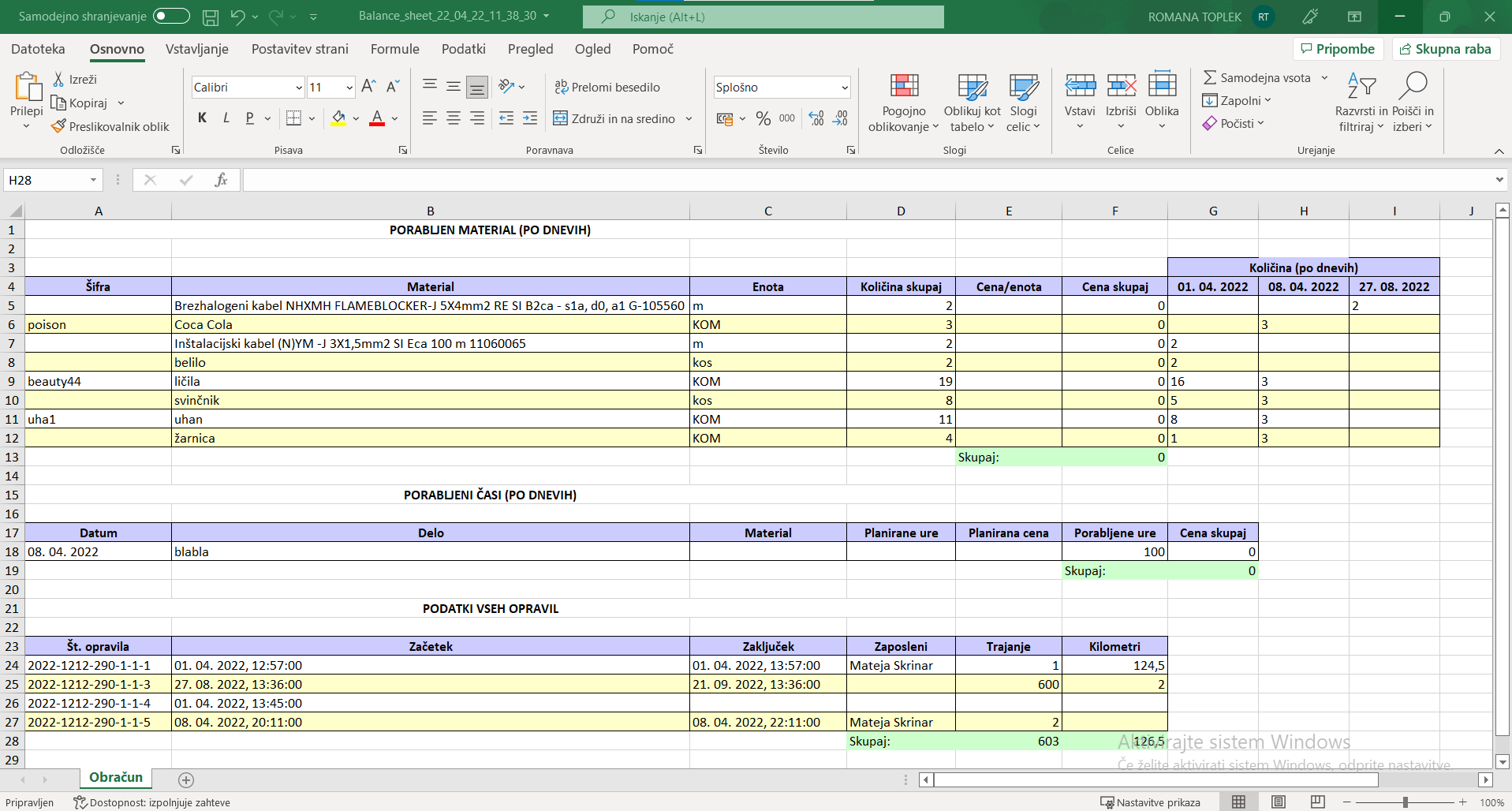Increase indent in alignment group
This screenshot has height=811, width=1512.
click(530, 118)
